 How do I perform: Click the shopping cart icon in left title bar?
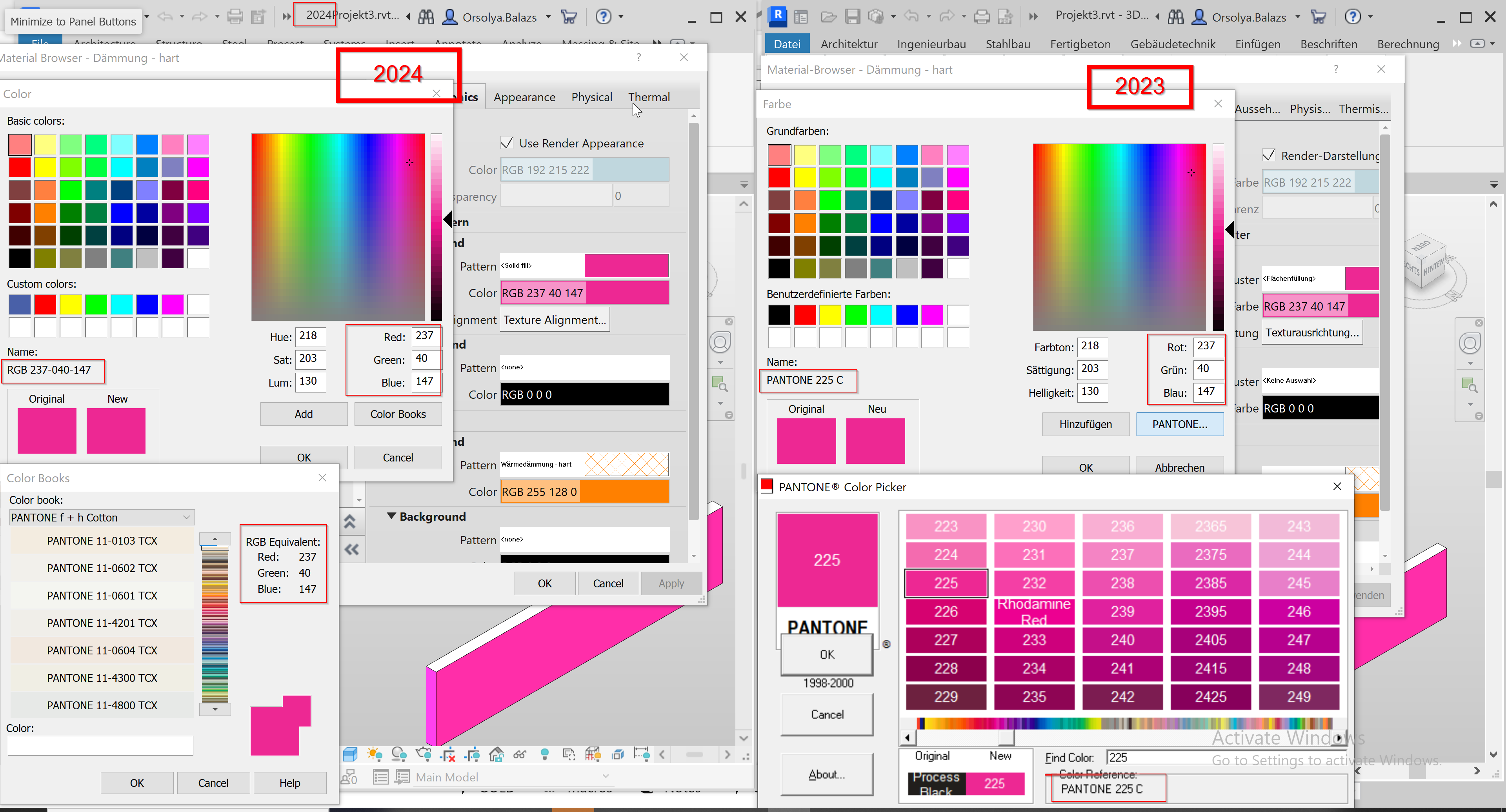569,17
